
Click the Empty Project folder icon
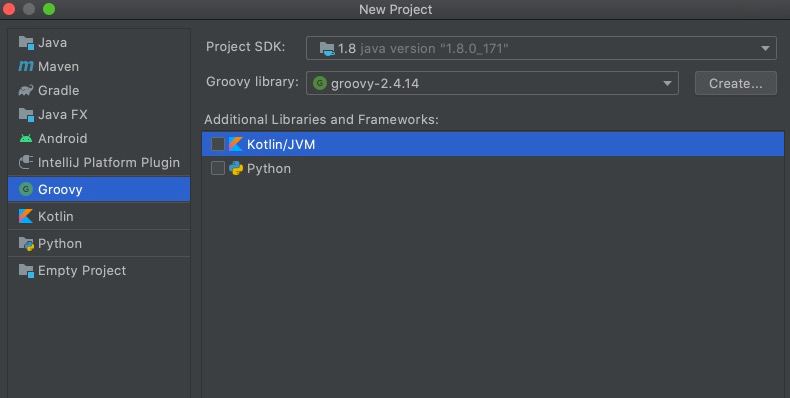pyautogui.click(x=26, y=271)
